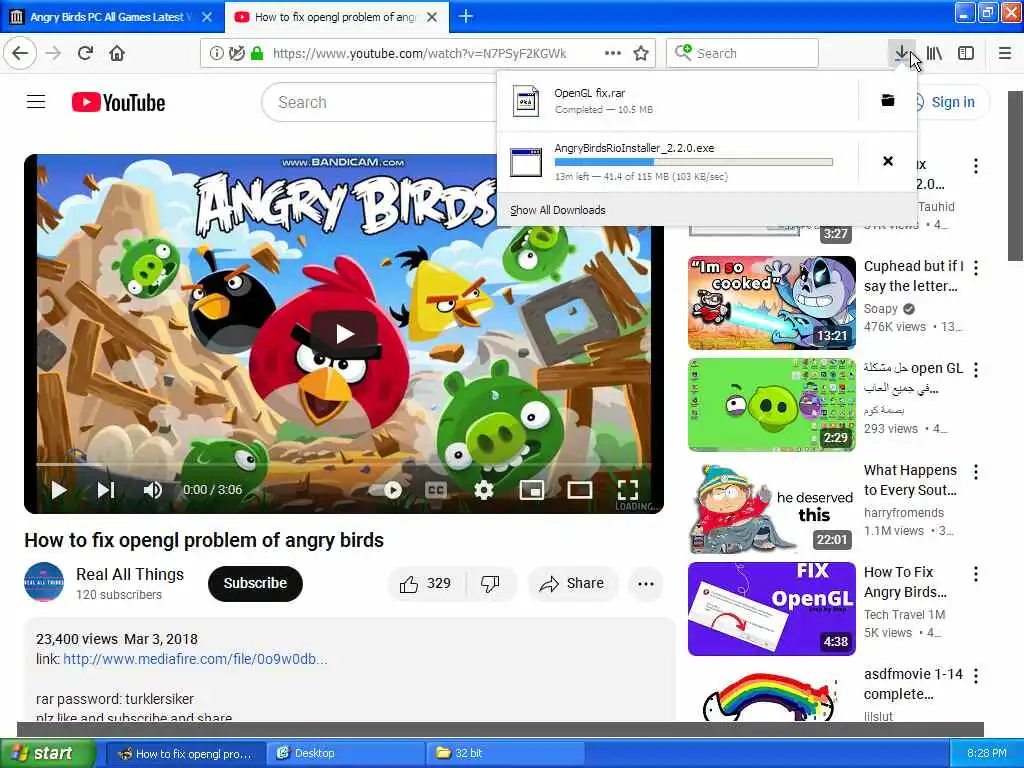Close the Angry Birds PC All Games tab
Screen dimensions: 1024x768
click(207, 17)
